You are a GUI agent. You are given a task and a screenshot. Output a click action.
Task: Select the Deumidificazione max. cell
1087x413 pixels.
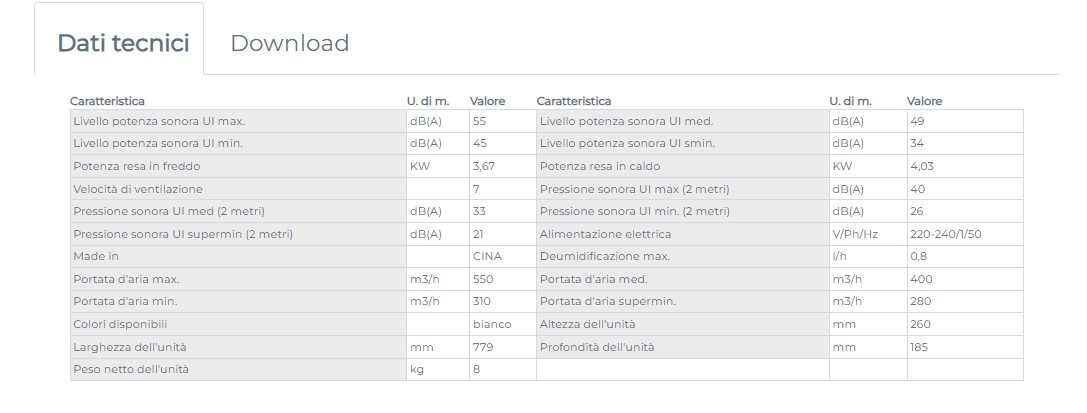click(683, 256)
